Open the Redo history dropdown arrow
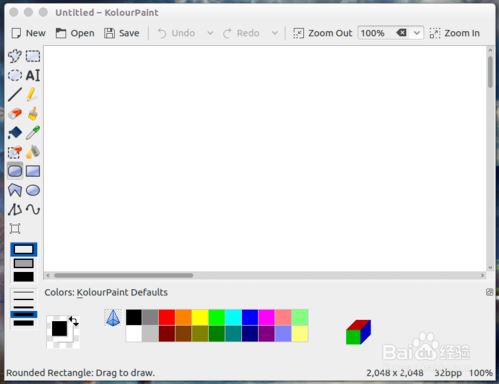The width and height of the screenshot is (499, 384). pyautogui.click(x=275, y=33)
